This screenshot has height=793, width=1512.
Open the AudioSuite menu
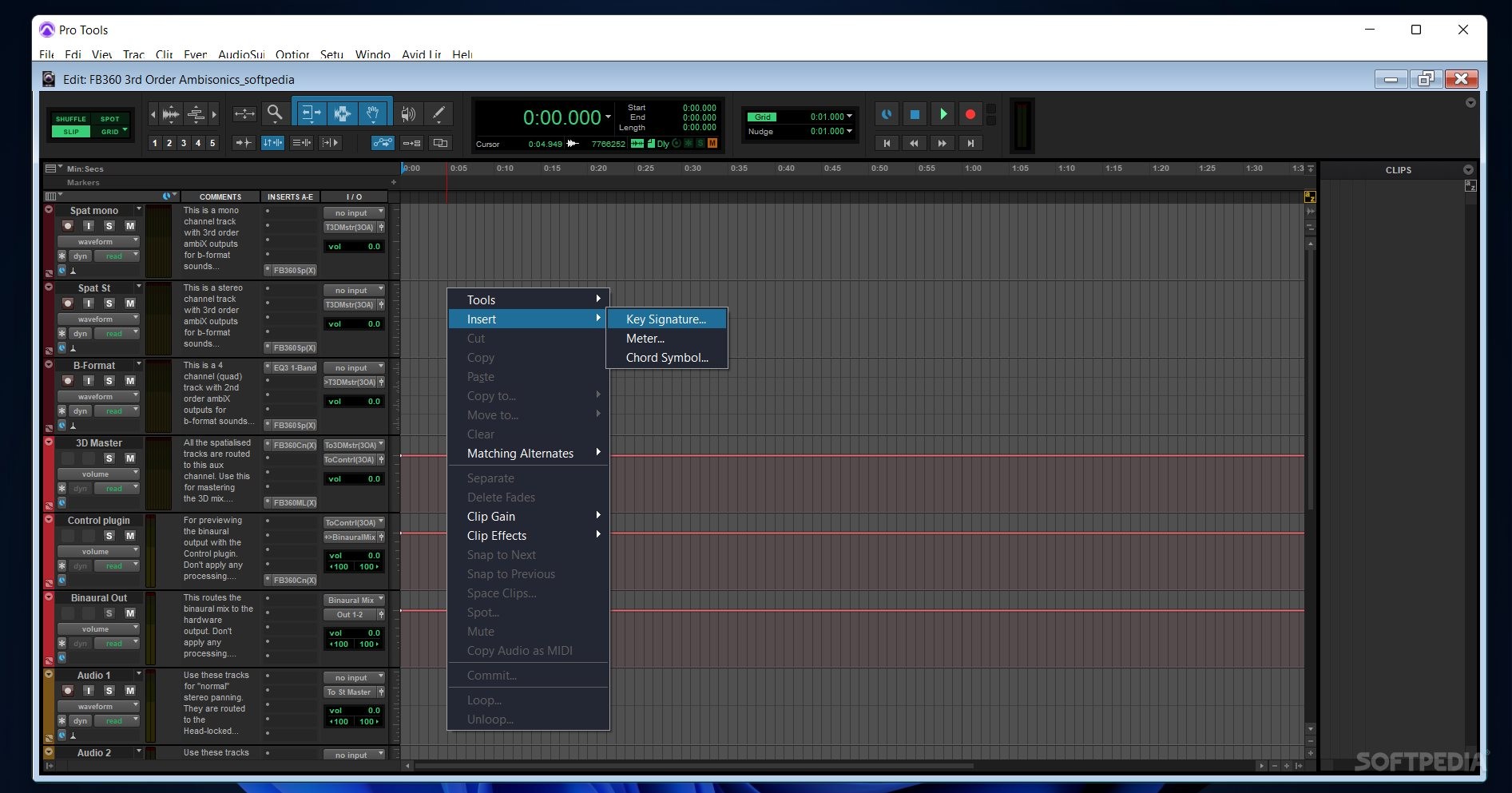[241, 54]
